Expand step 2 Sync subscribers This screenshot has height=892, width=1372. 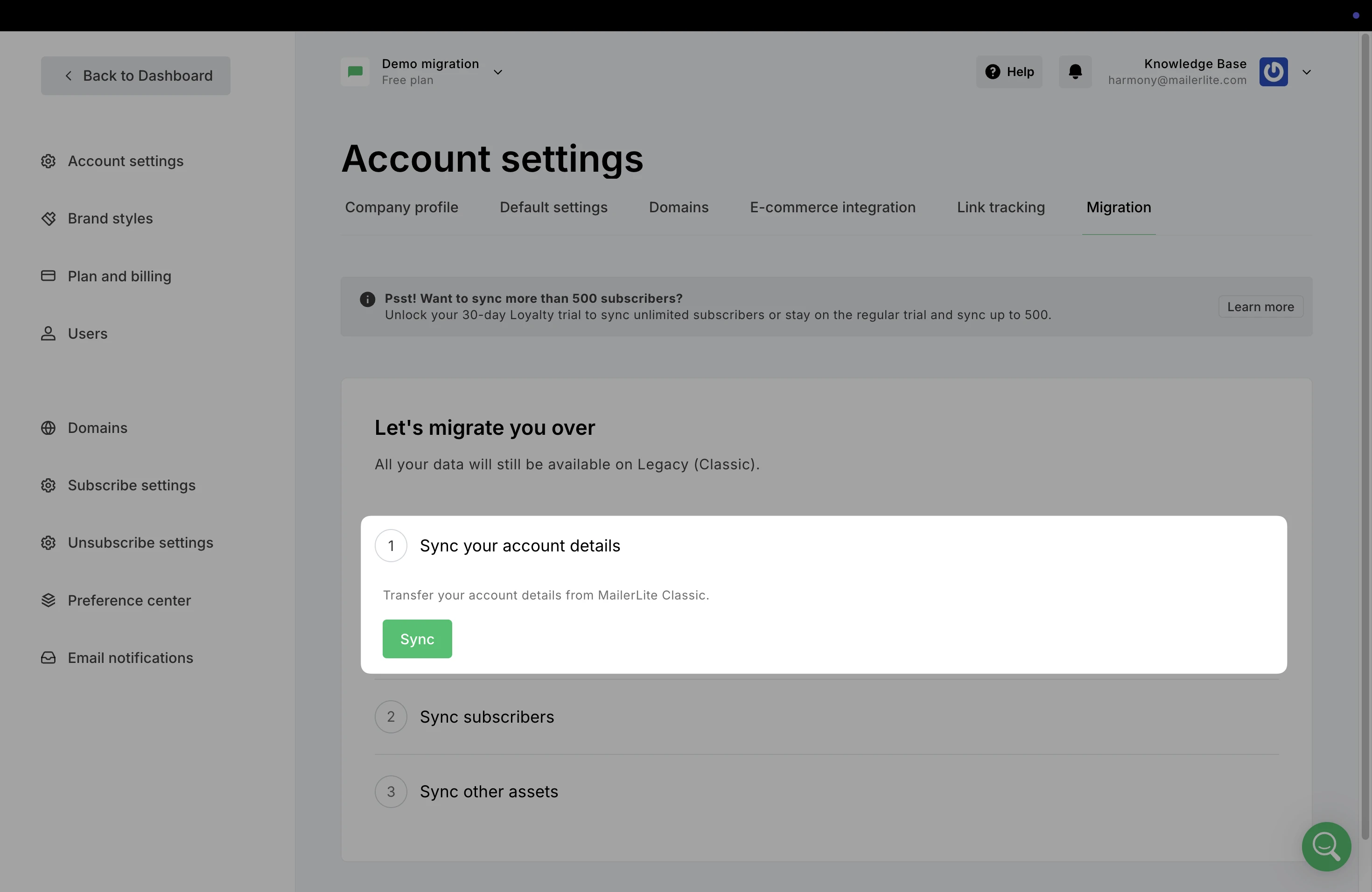(x=826, y=717)
